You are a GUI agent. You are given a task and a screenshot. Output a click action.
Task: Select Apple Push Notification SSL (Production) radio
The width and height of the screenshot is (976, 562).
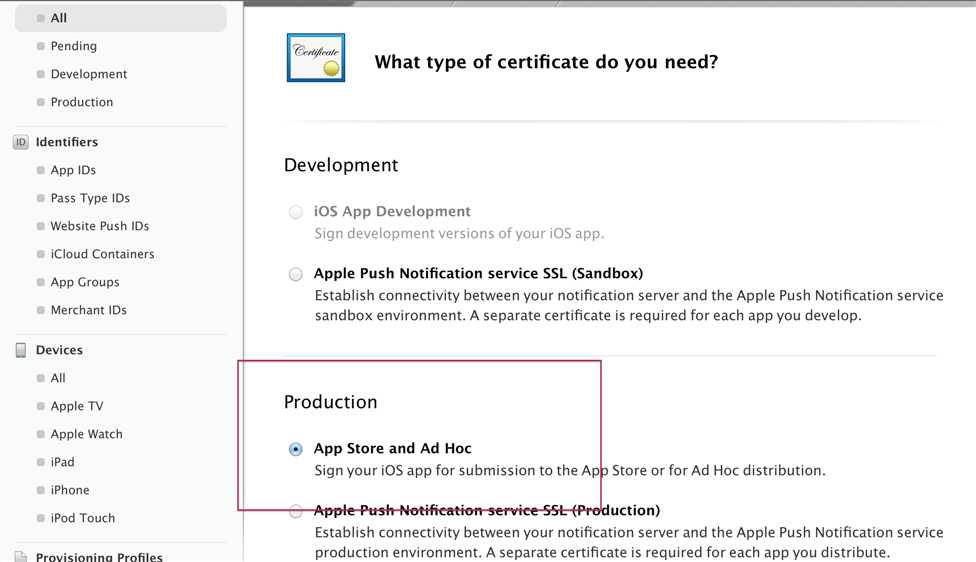[296, 512]
